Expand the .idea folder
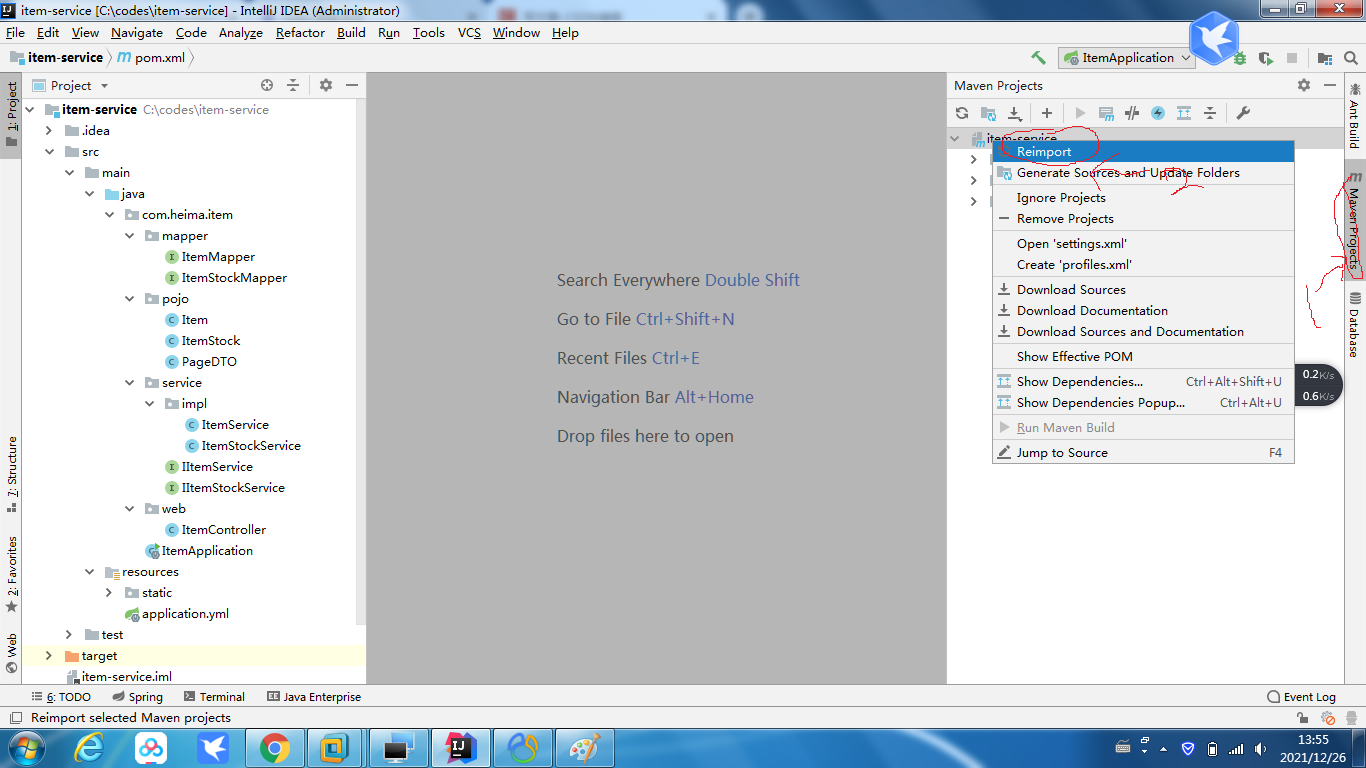The image size is (1366, 768). click(x=49, y=131)
